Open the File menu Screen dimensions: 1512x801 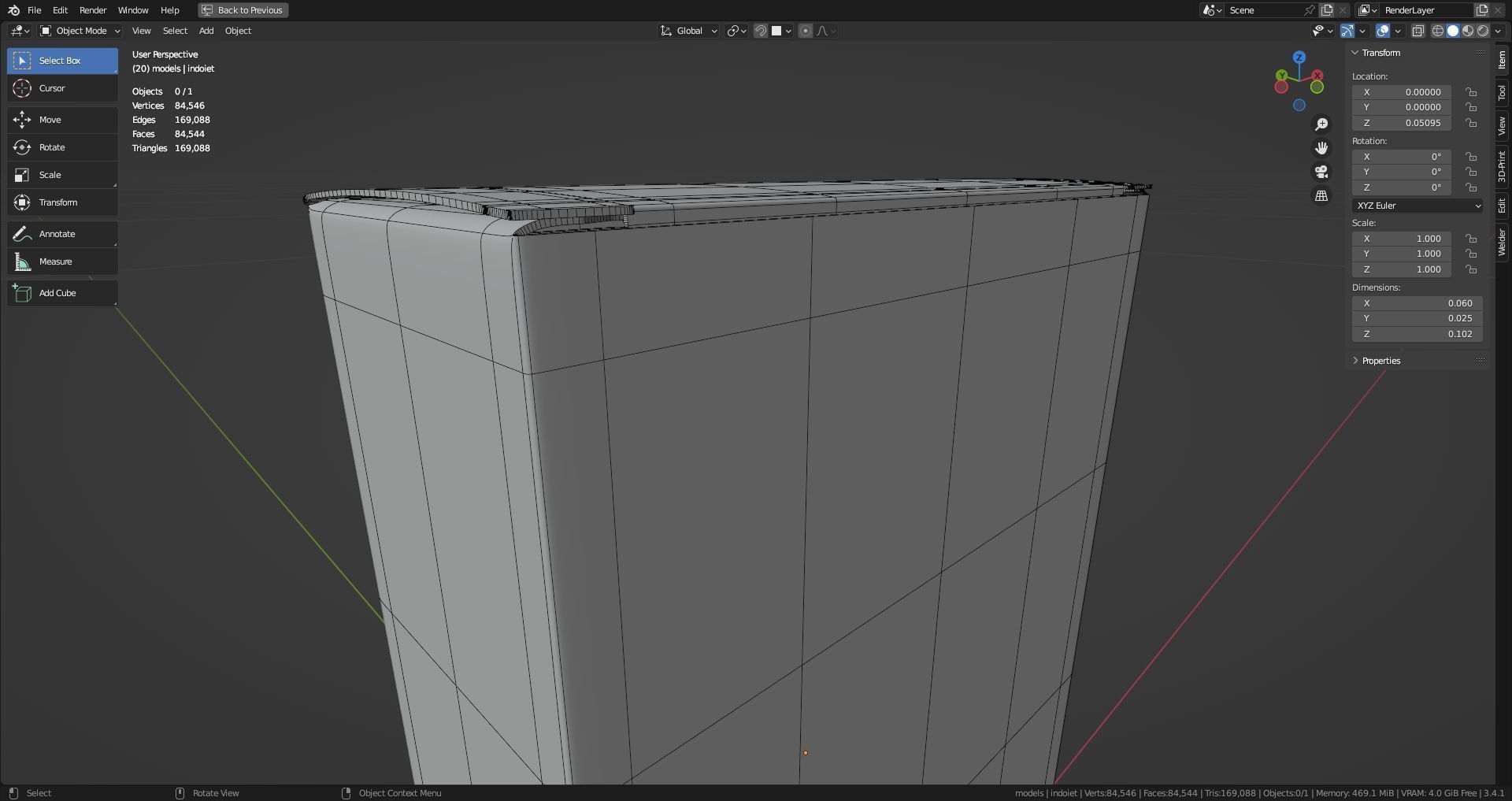click(x=34, y=10)
